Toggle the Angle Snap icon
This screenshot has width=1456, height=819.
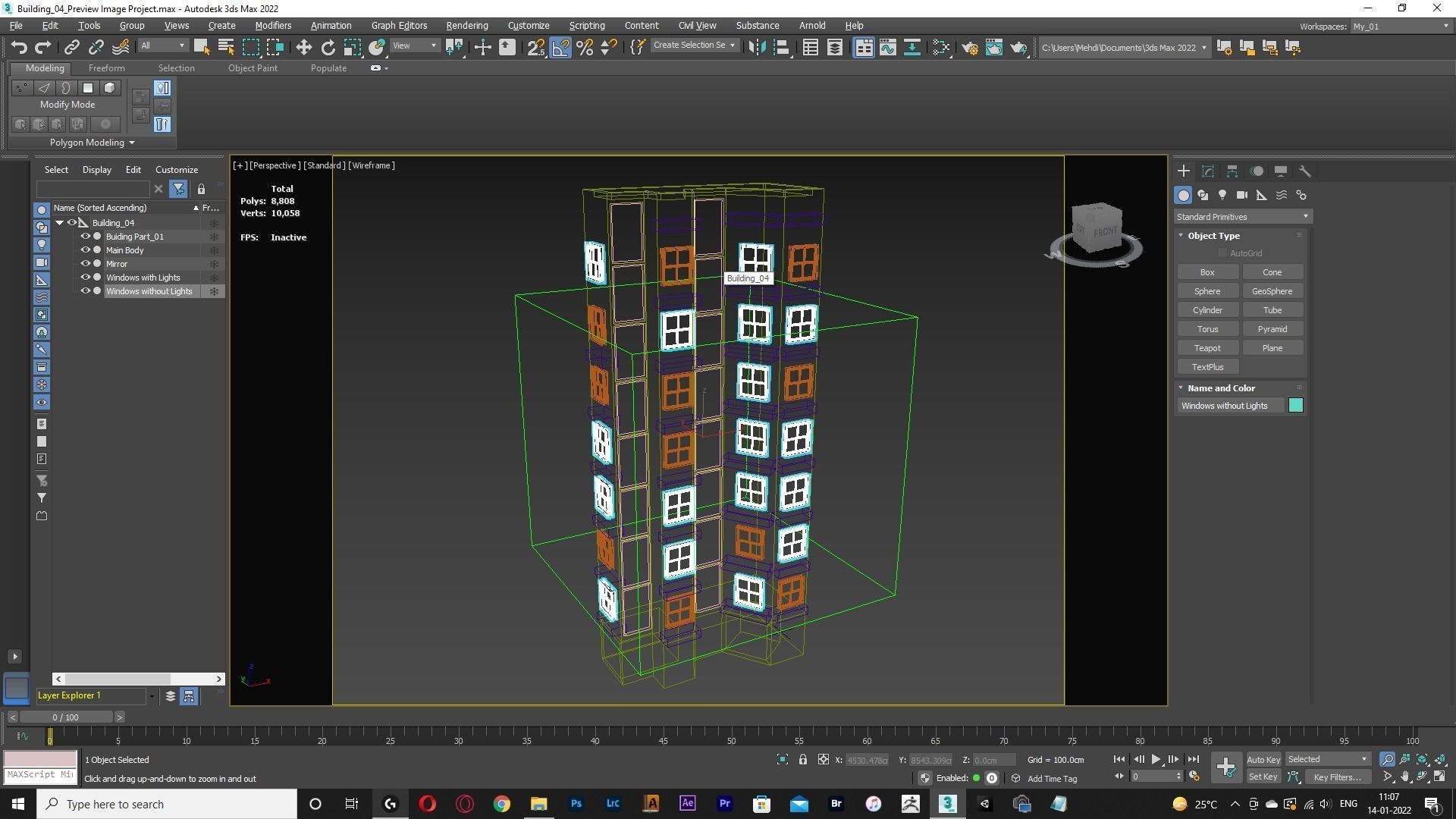(560, 47)
